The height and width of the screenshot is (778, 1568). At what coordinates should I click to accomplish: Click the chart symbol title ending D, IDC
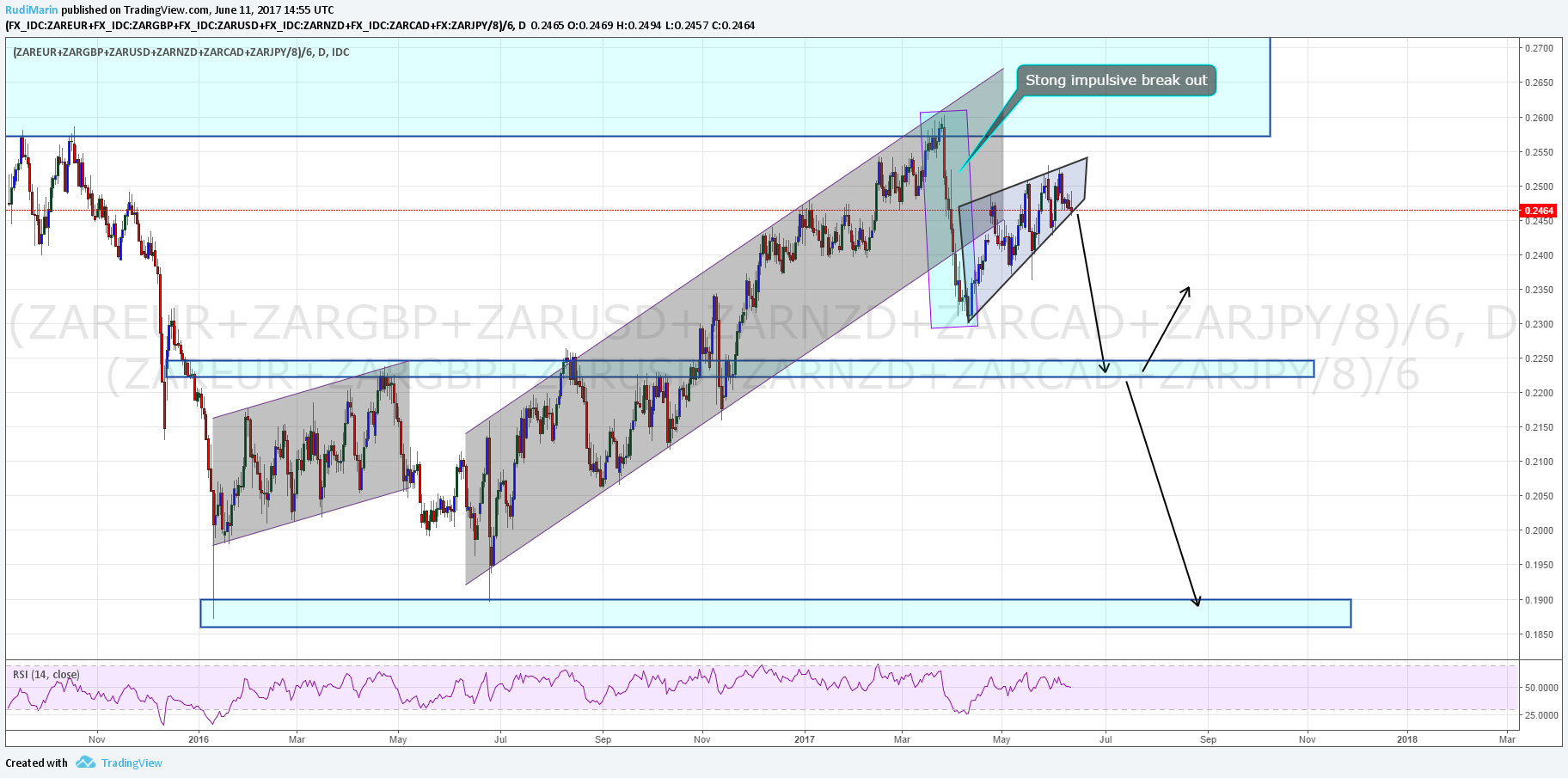(181, 52)
